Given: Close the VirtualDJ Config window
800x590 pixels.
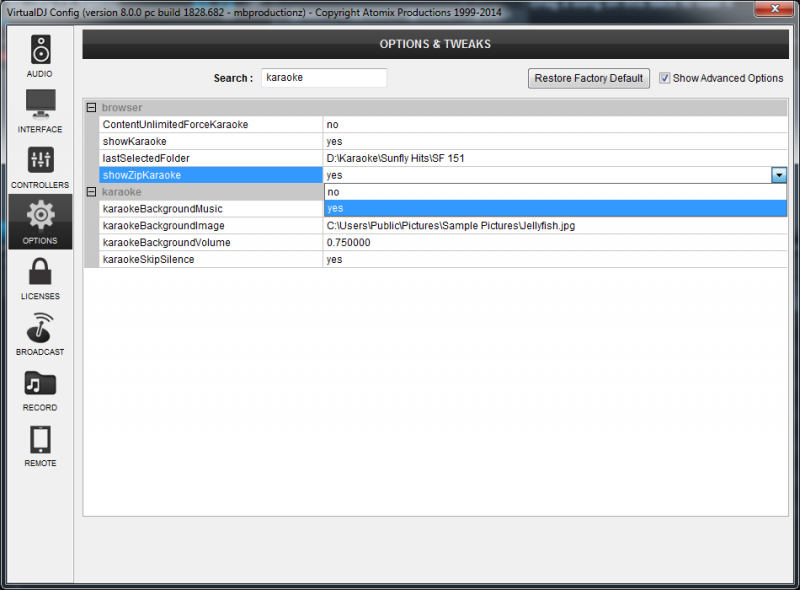Looking at the screenshot, I should [774, 8].
